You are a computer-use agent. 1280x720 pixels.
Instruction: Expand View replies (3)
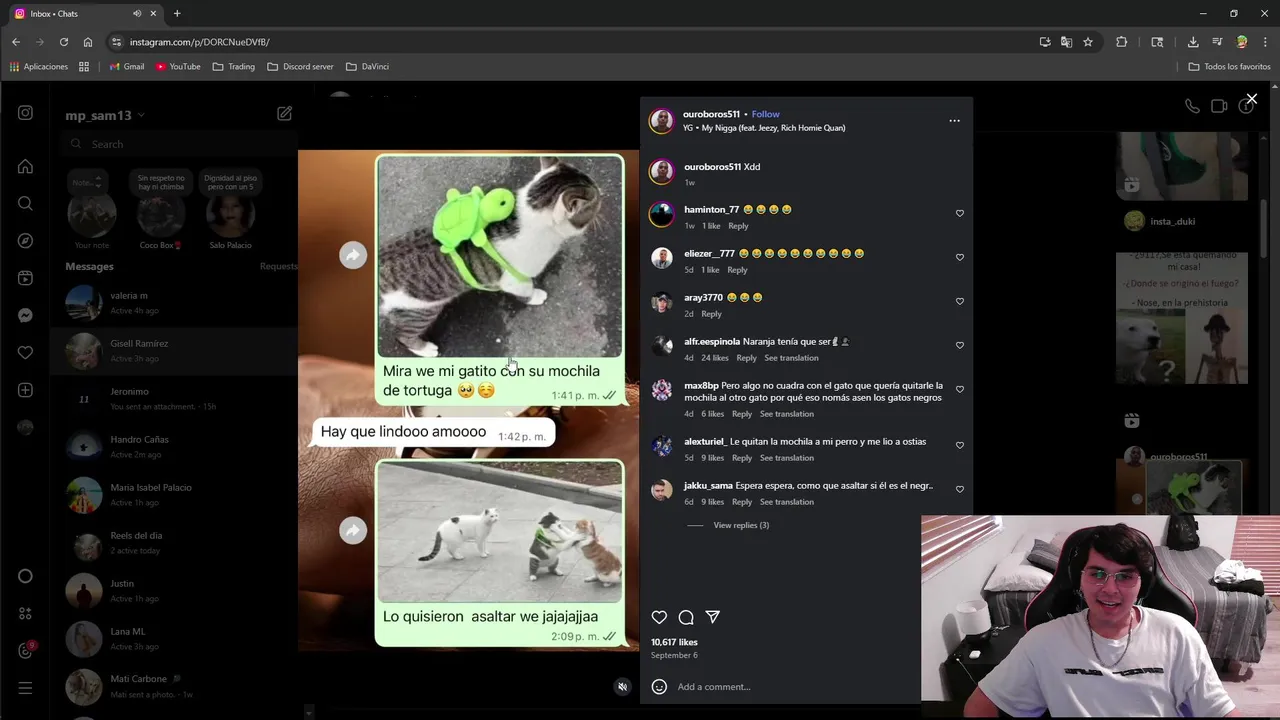point(741,525)
